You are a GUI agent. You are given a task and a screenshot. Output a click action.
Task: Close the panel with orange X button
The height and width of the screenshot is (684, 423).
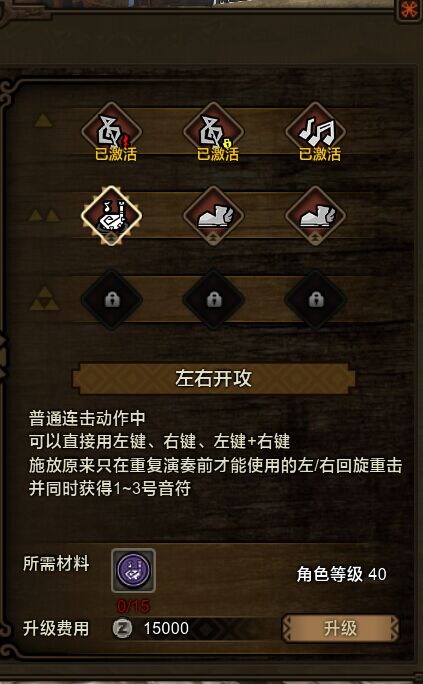click(x=409, y=10)
